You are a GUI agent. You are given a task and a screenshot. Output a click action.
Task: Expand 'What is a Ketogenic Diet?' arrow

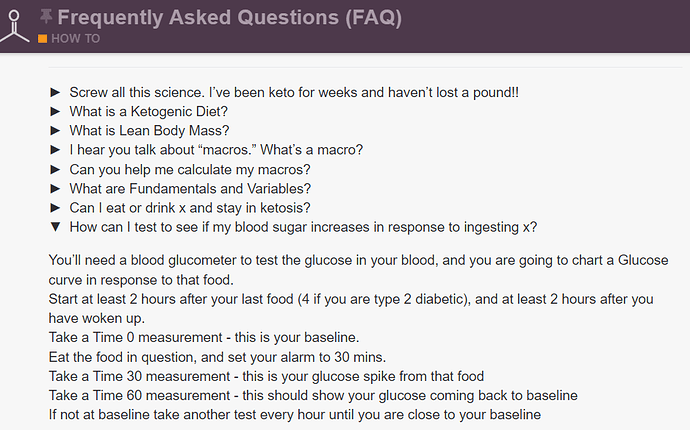tap(55, 111)
